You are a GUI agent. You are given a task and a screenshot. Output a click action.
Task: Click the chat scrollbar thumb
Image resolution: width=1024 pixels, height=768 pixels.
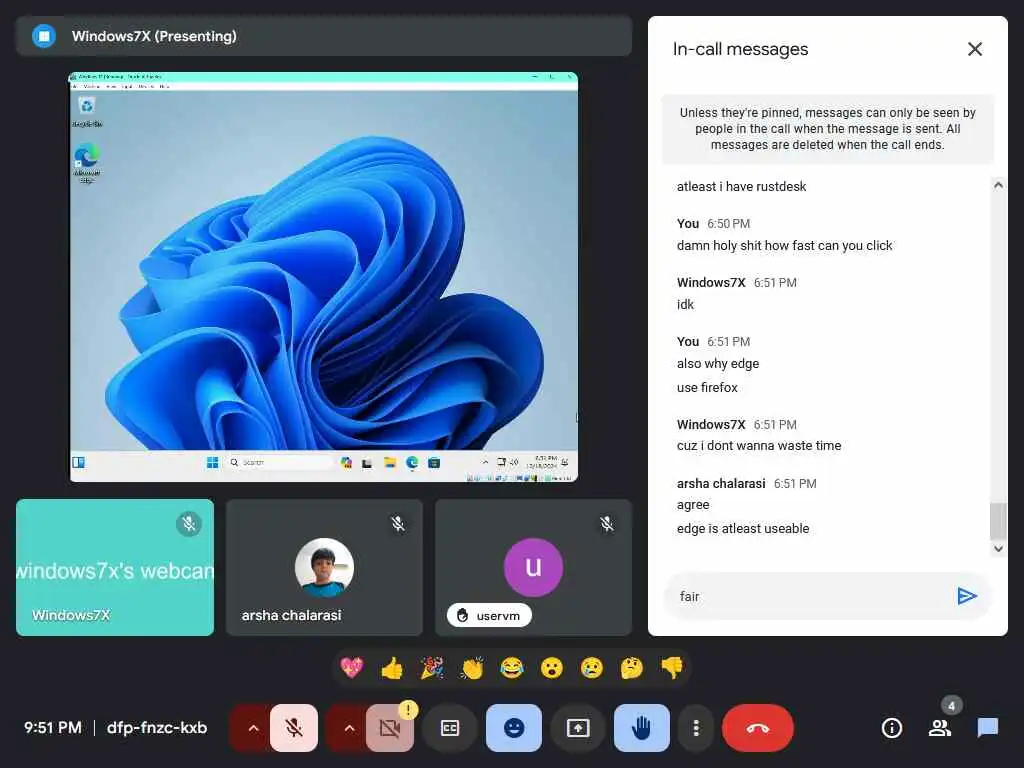(x=998, y=521)
